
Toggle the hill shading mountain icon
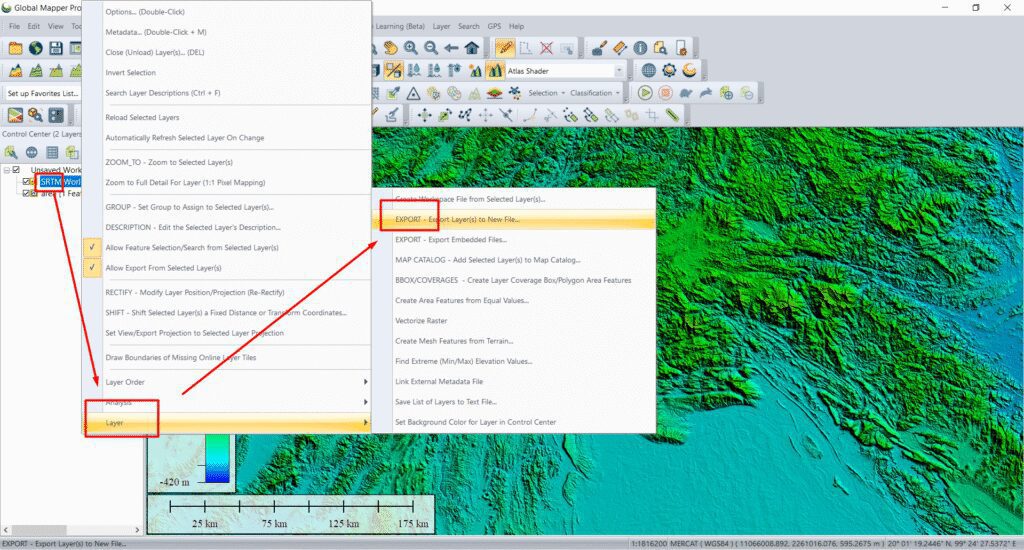coord(495,70)
